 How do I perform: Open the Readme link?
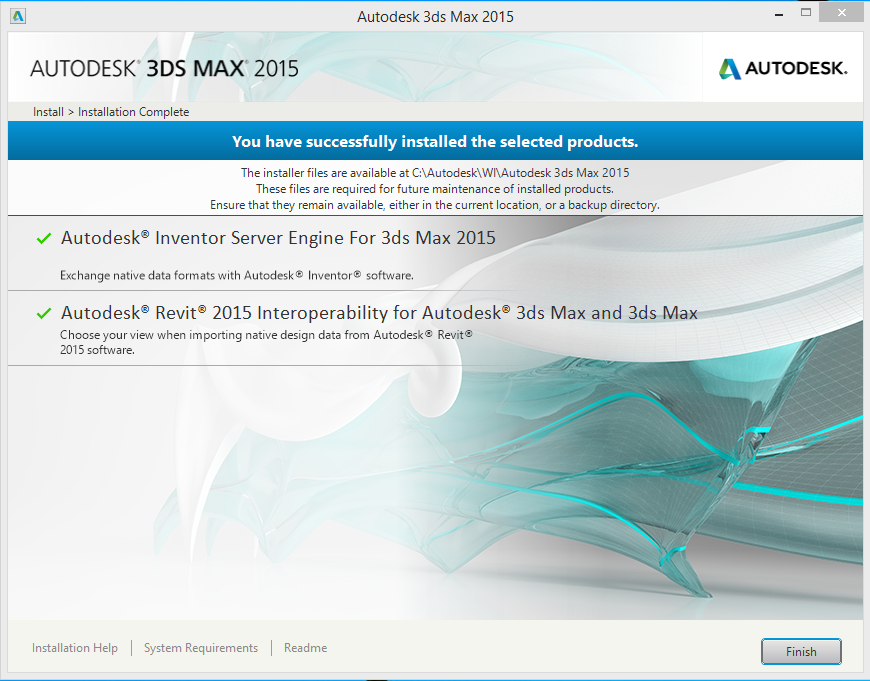pos(305,648)
